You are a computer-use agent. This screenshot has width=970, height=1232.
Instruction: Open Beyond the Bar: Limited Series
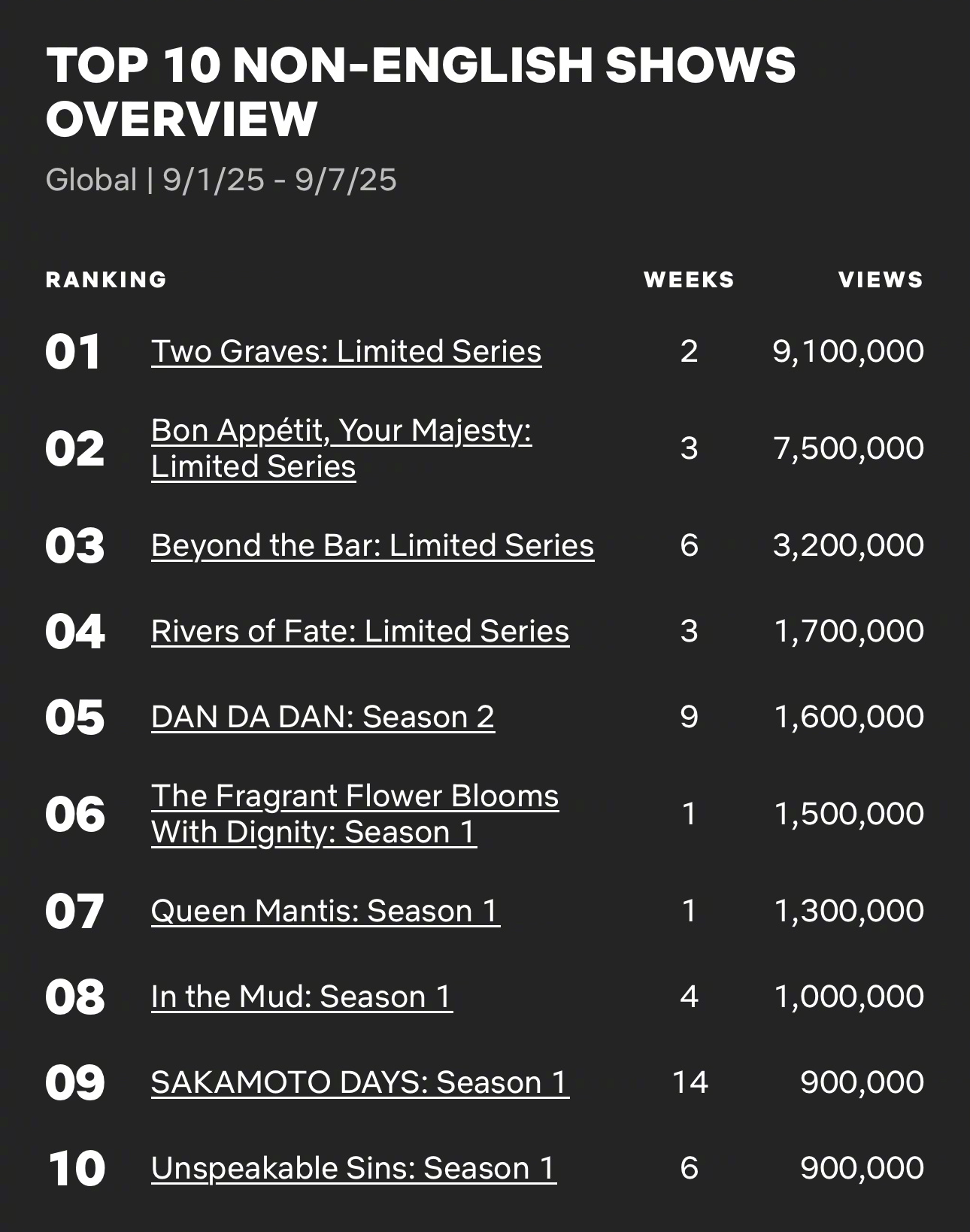(x=372, y=545)
